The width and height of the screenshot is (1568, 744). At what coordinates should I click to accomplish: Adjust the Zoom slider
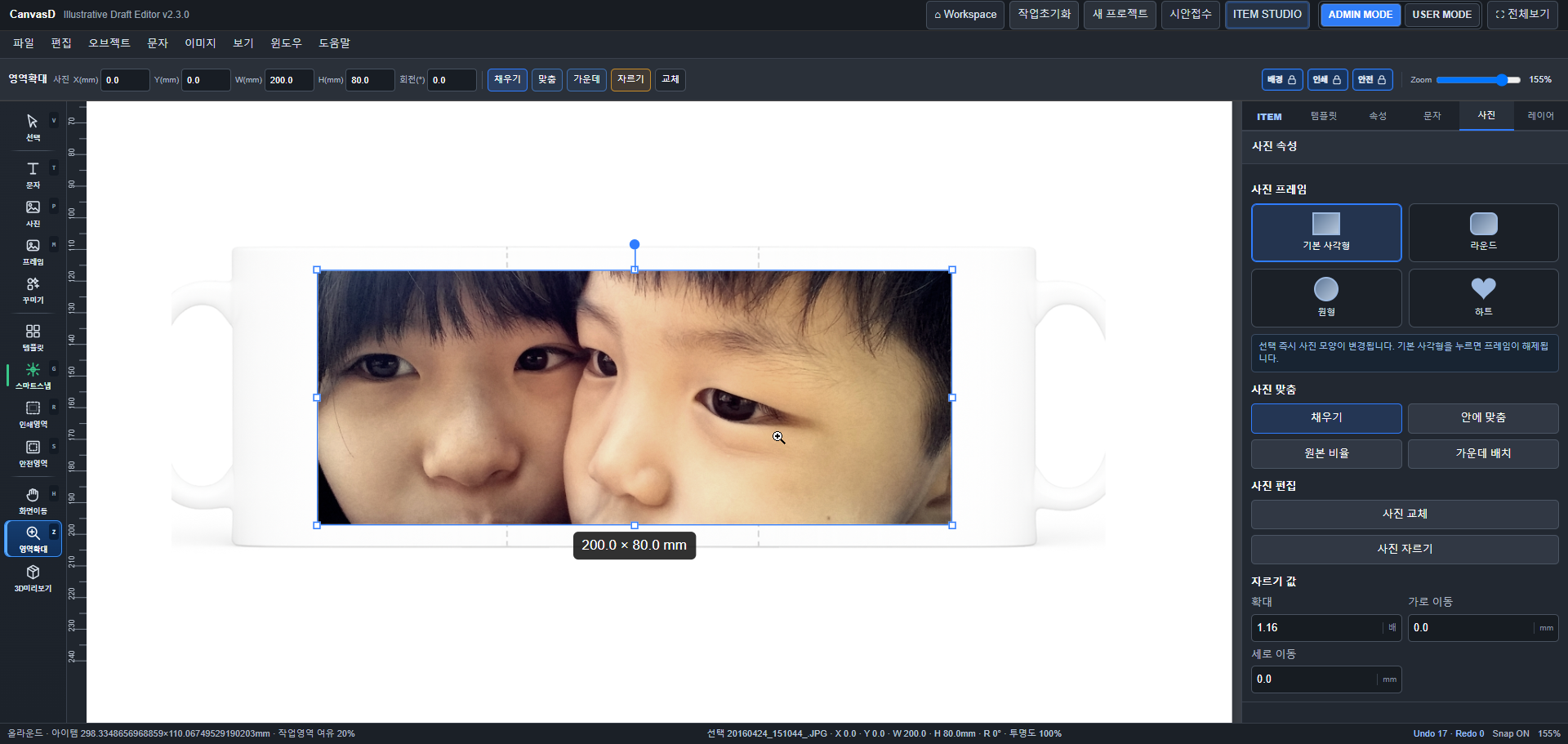[1478, 80]
